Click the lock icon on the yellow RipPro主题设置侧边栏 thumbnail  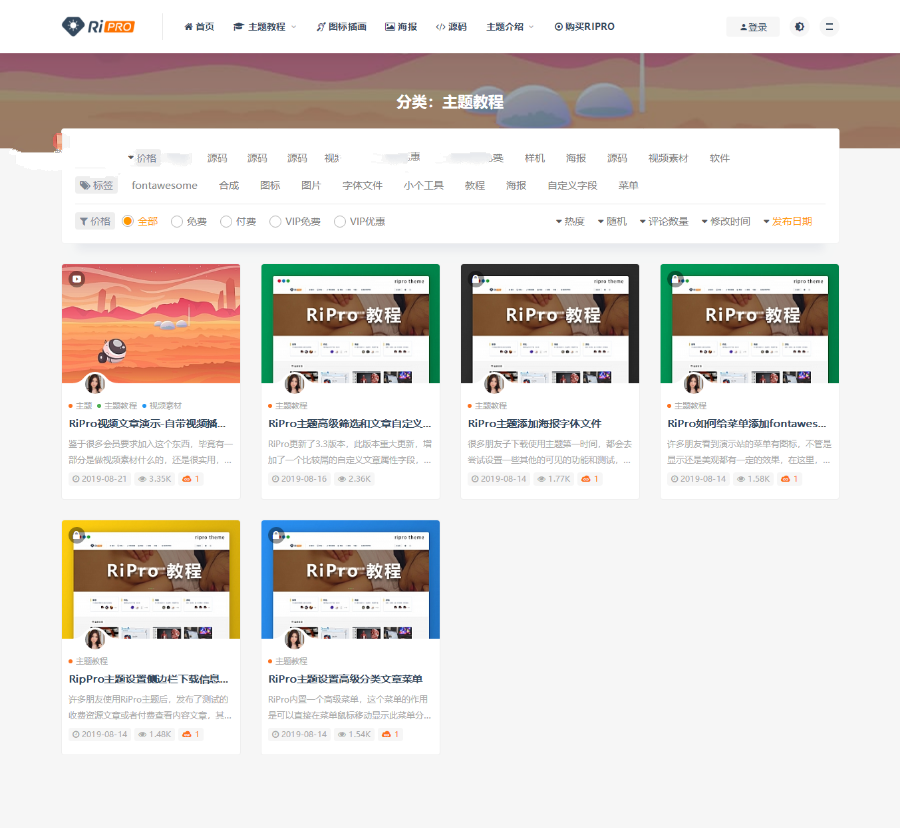[x=77, y=535]
